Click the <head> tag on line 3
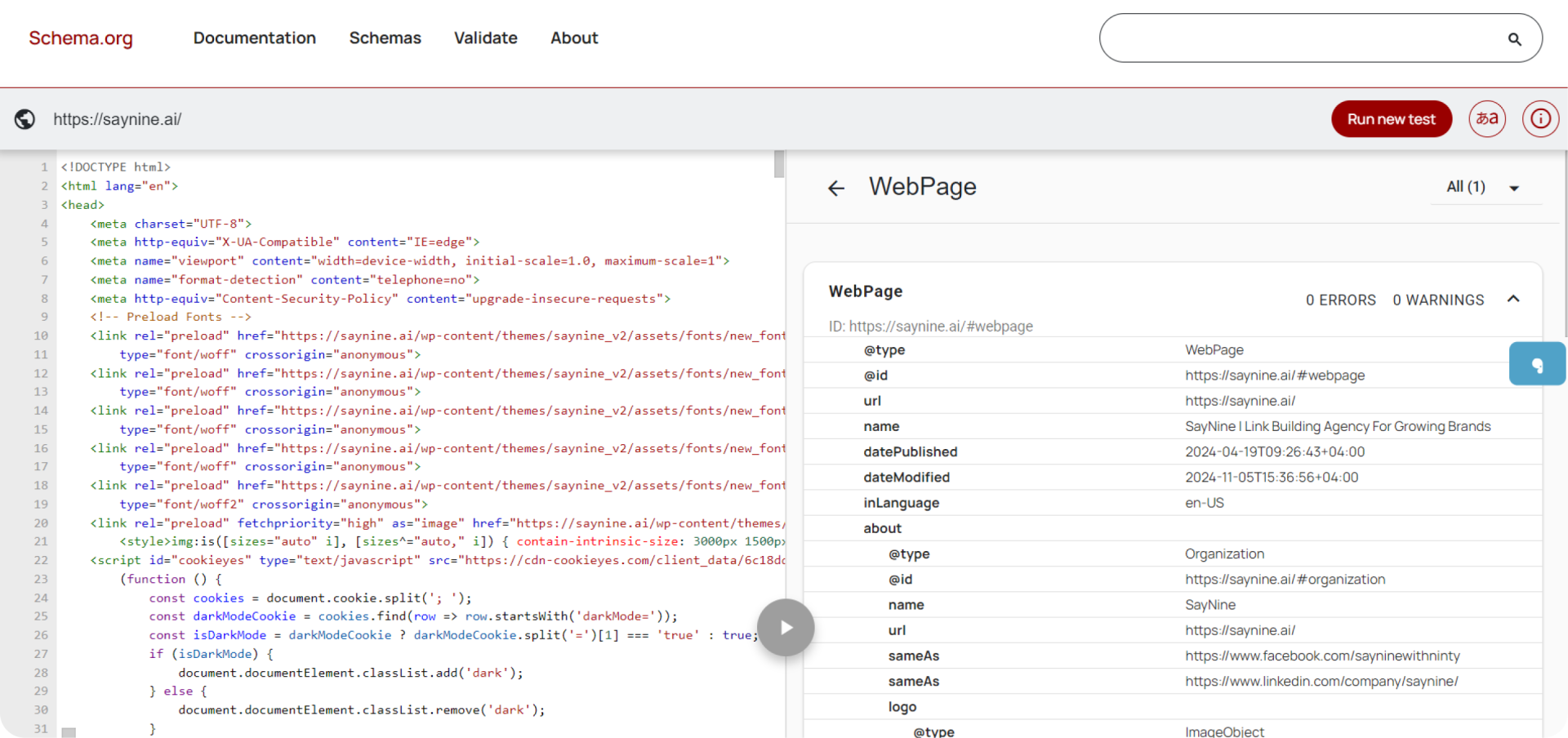Screen dimensions: 1568x738 (x=82, y=205)
